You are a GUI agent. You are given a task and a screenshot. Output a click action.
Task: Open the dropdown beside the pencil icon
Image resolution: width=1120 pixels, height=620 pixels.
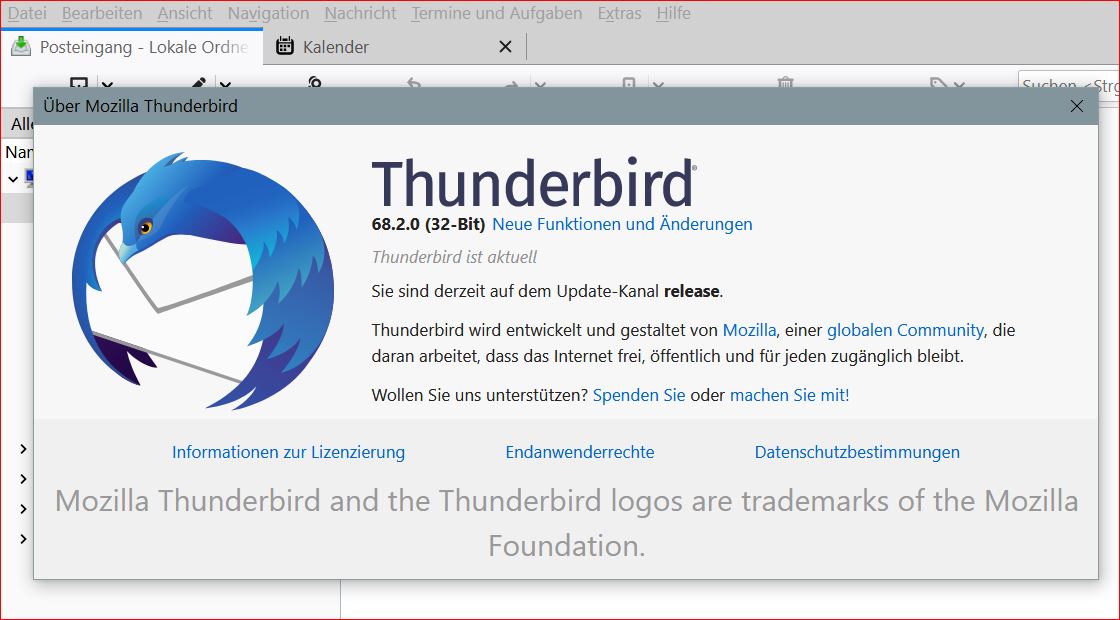[225, 84]
